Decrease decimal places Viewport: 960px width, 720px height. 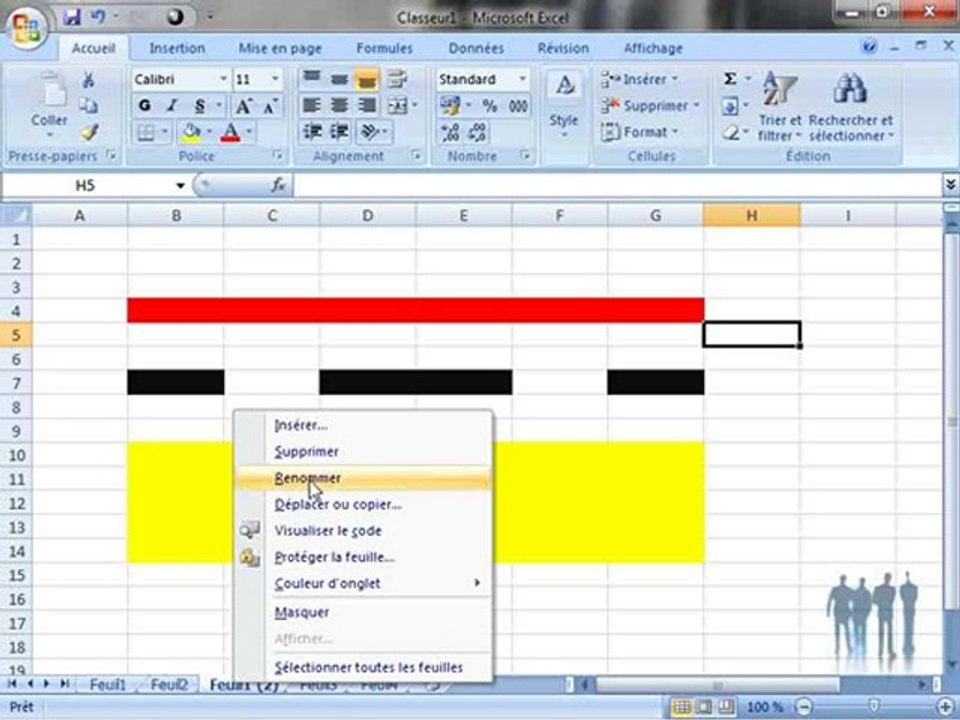(478, 132)
